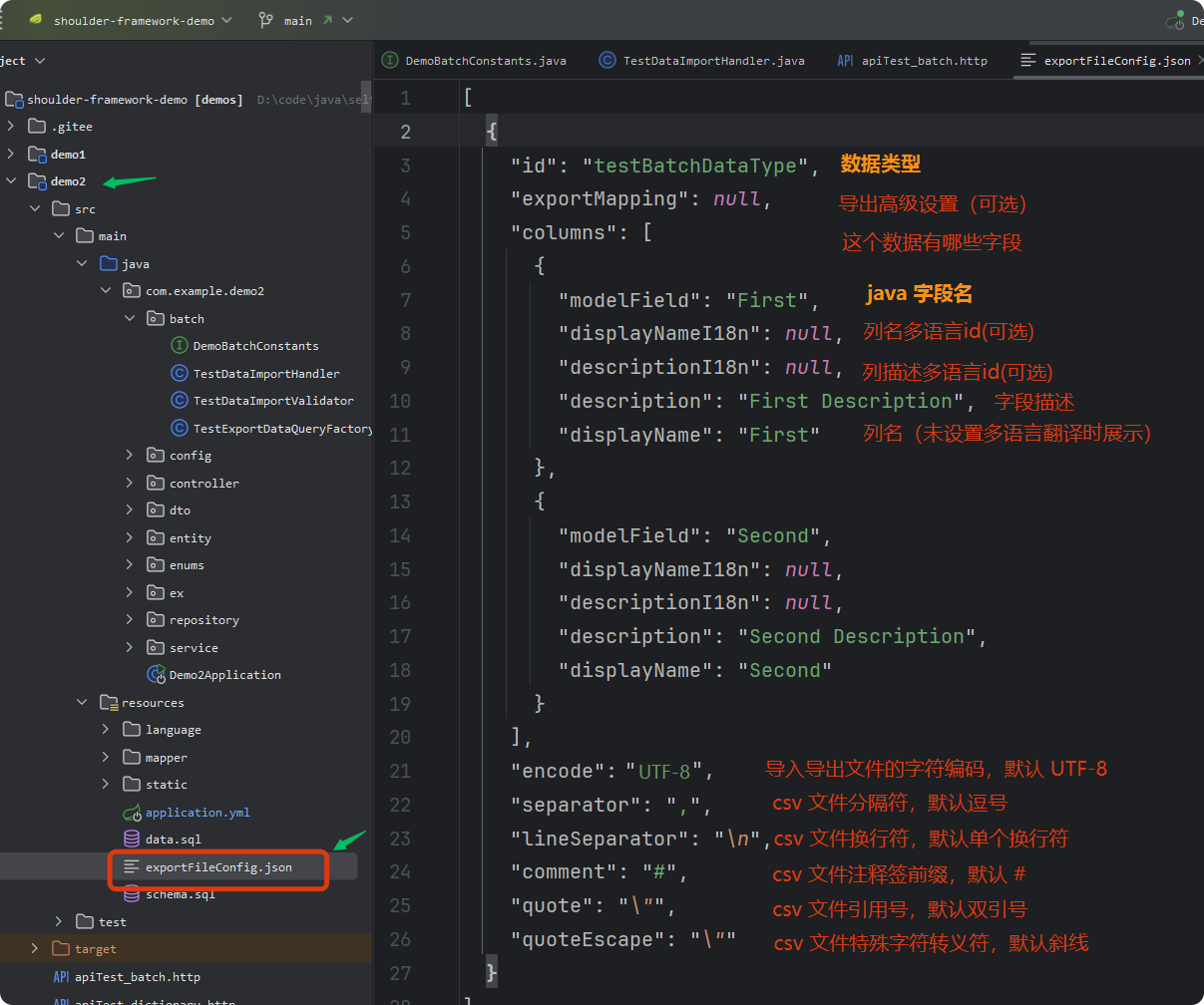1204x1005 pixels.
Task: Click the package icon on controller
Action: [x=155, y=484]
